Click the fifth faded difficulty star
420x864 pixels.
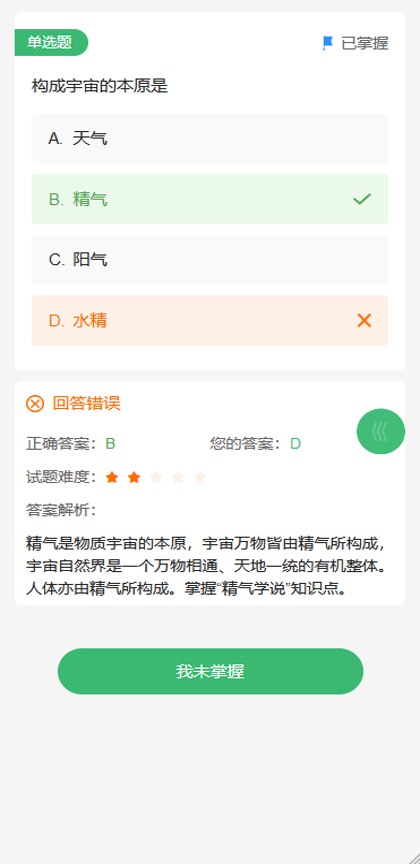point(200,477)
